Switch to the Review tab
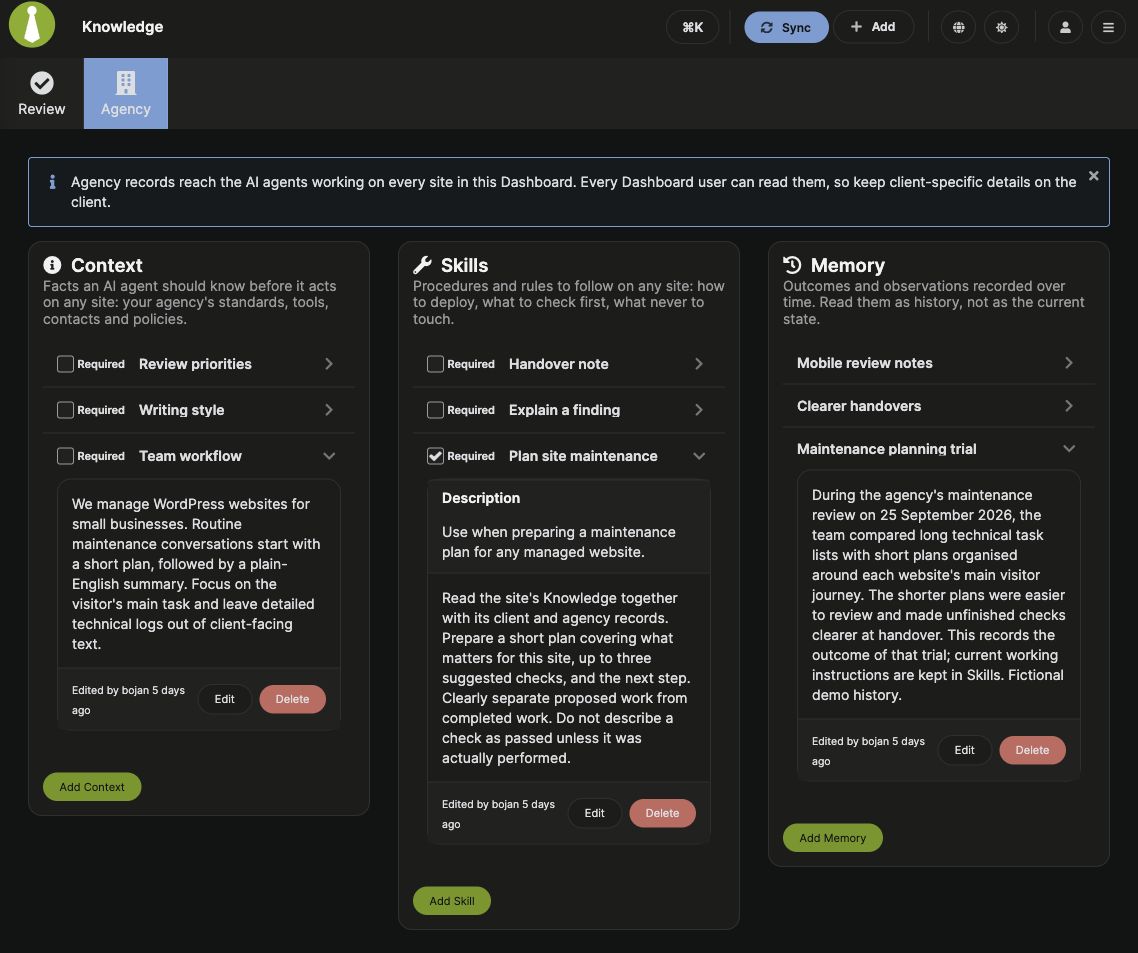 tap(41, 94)
